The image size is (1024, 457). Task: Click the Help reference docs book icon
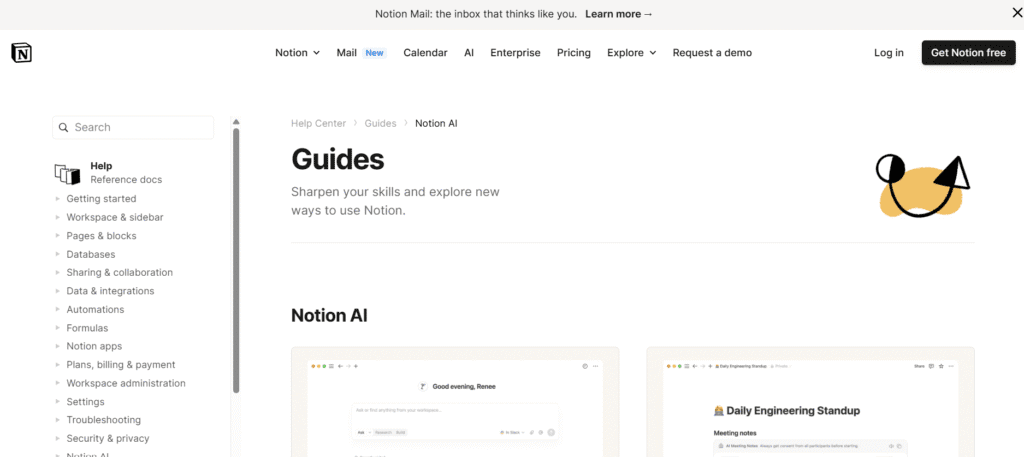pyautogui.click(x=67, y=174)
